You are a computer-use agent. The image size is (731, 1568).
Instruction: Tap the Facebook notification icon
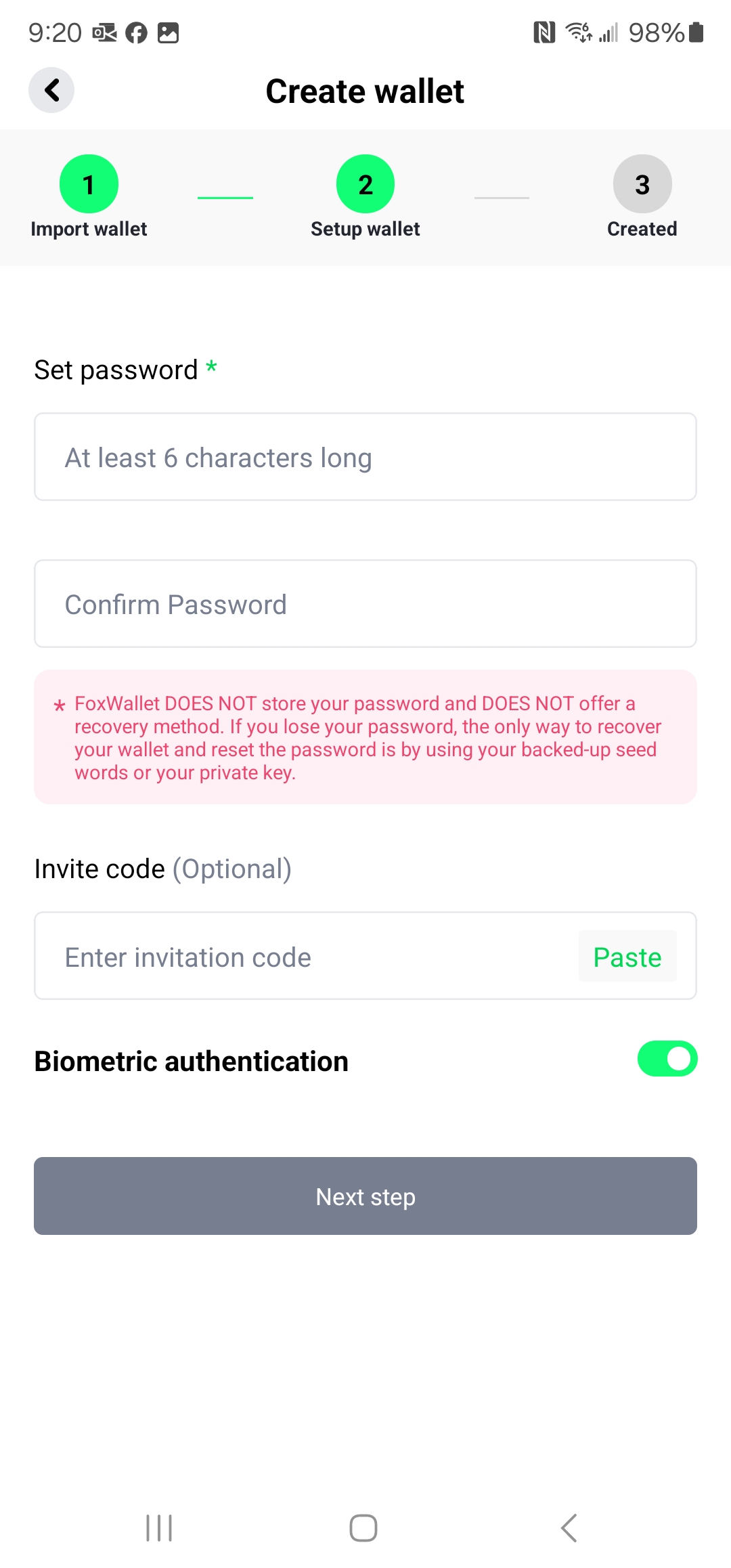pos(136,32)
